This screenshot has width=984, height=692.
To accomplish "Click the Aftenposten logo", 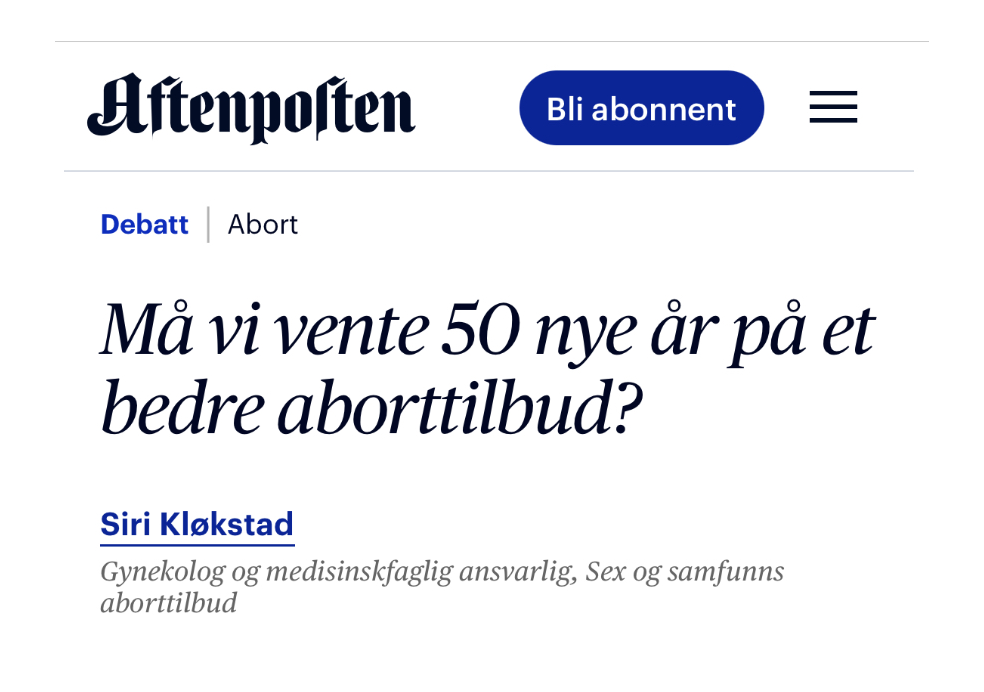I will coord(250,108).
